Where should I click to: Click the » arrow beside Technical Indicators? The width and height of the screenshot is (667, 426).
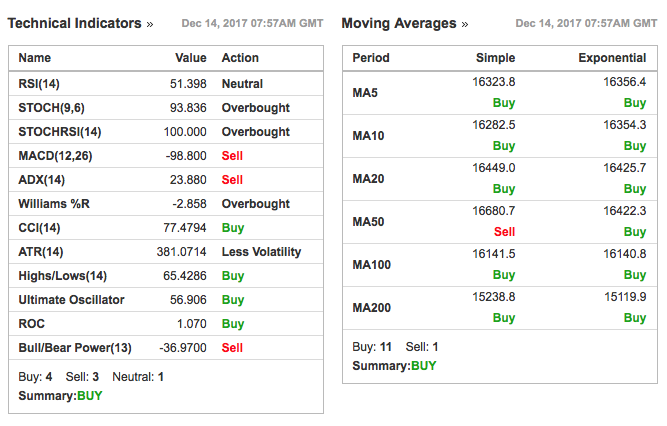pyautogui.click(x=150, y=24)
